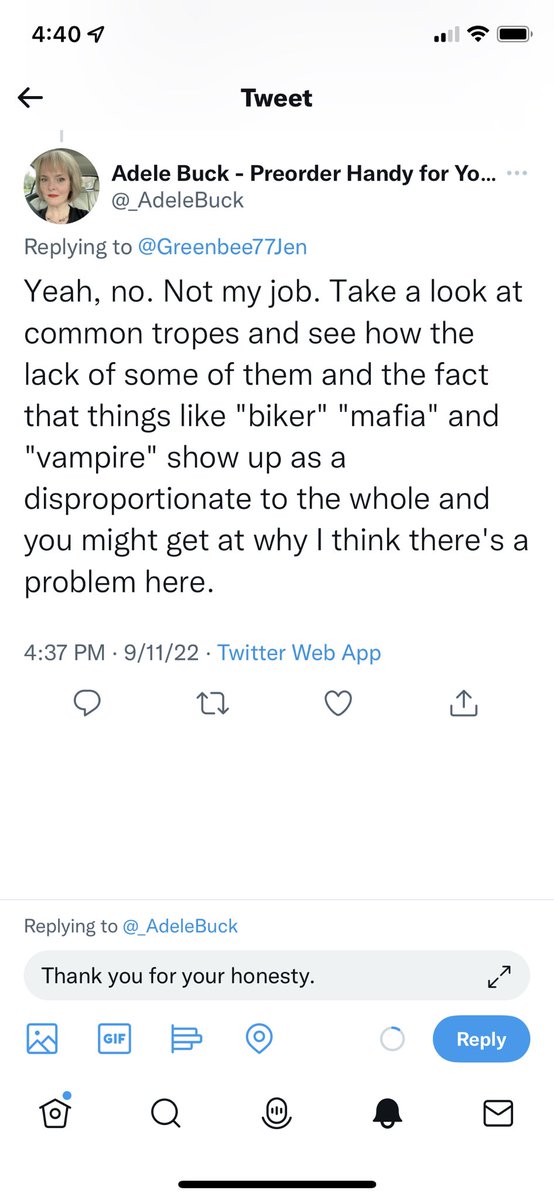The width and height of the screenshot is (554, 1200).
Task: Open the Notifications bell tab
Action: (388, 1112)
